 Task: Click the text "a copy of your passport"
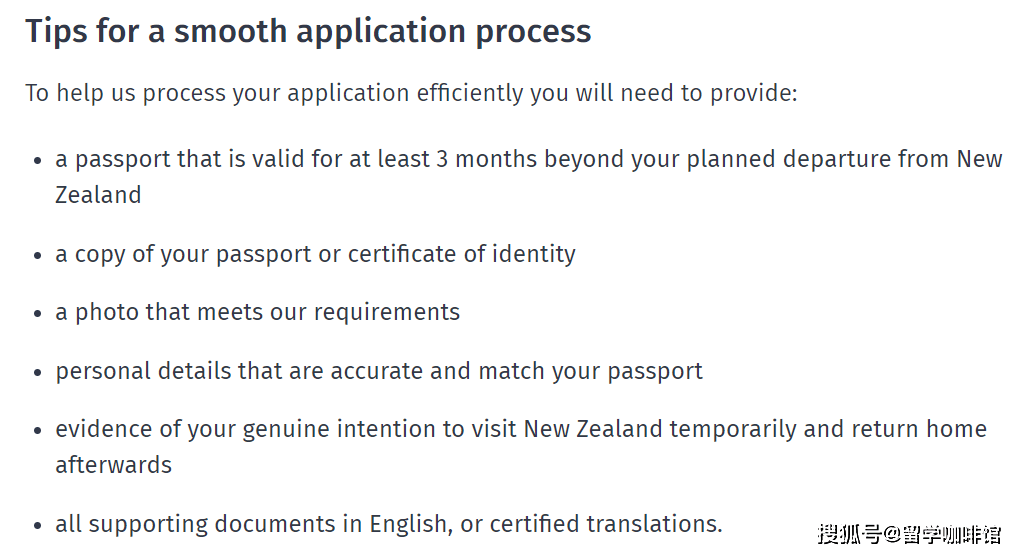pos(184,254)
